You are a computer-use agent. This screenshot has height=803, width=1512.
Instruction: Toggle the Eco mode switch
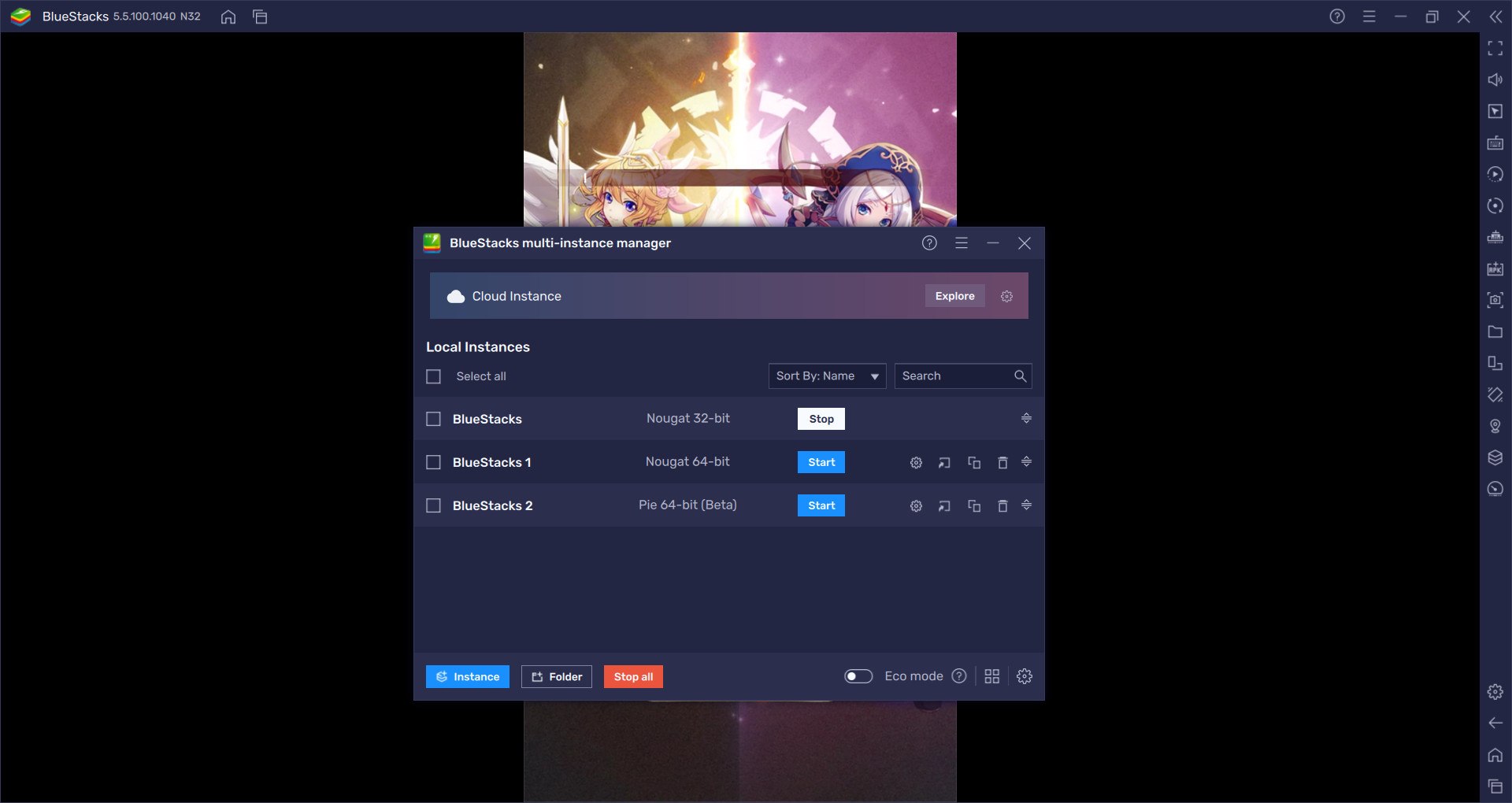point(858,676)
